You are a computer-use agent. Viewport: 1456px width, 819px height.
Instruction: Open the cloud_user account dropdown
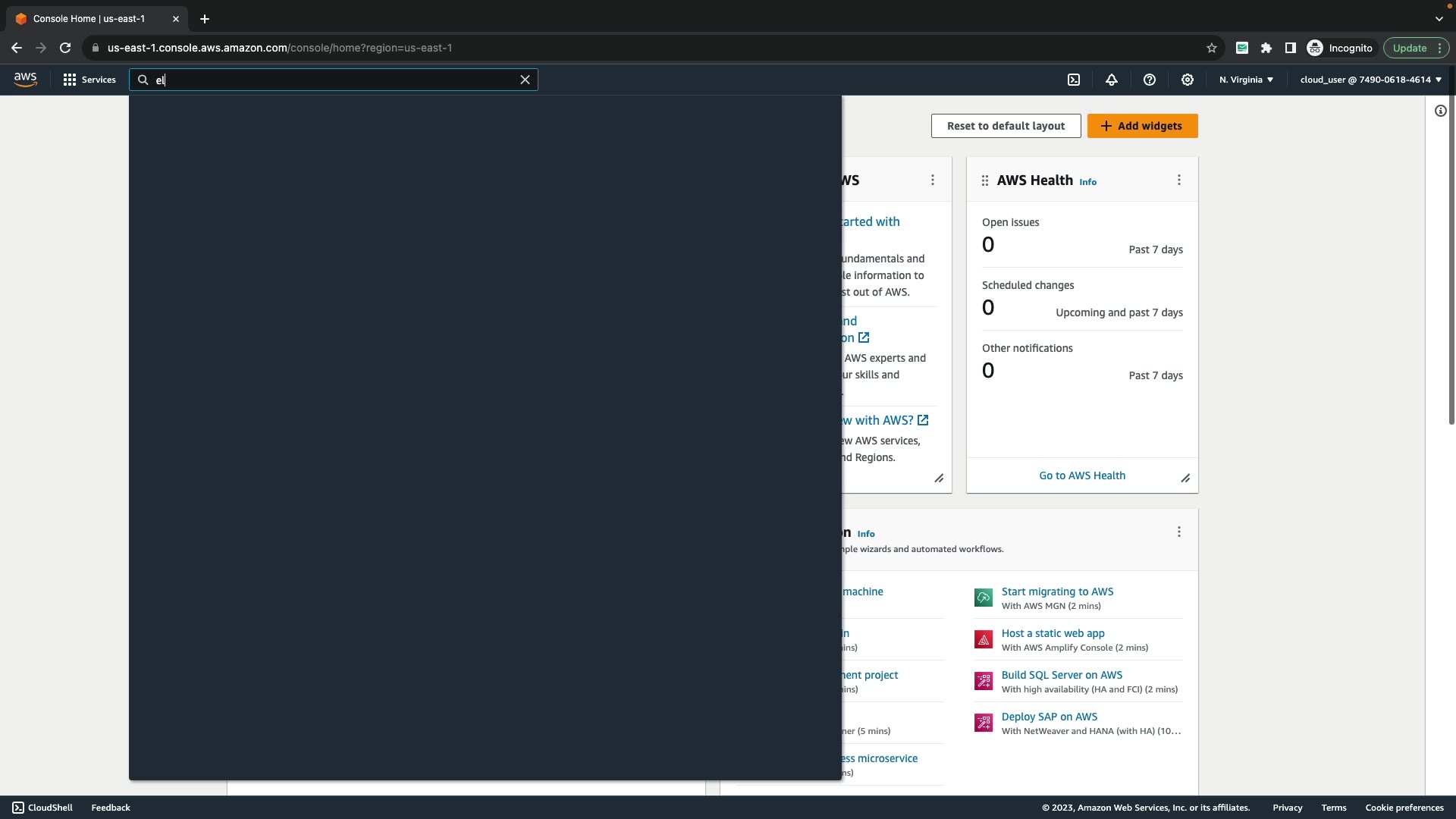(1370, 80)
